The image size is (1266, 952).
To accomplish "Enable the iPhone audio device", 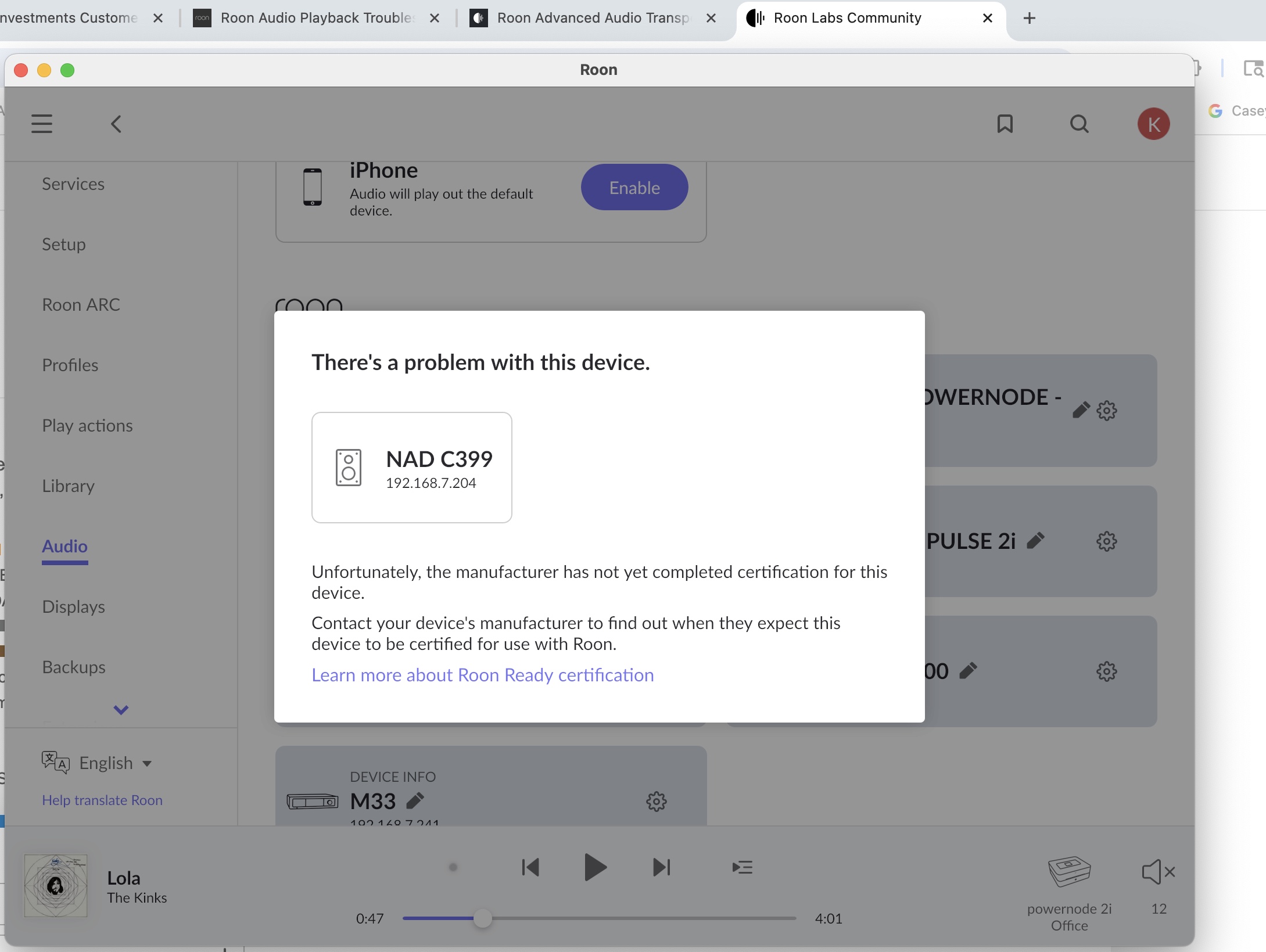I will (634, 187).
